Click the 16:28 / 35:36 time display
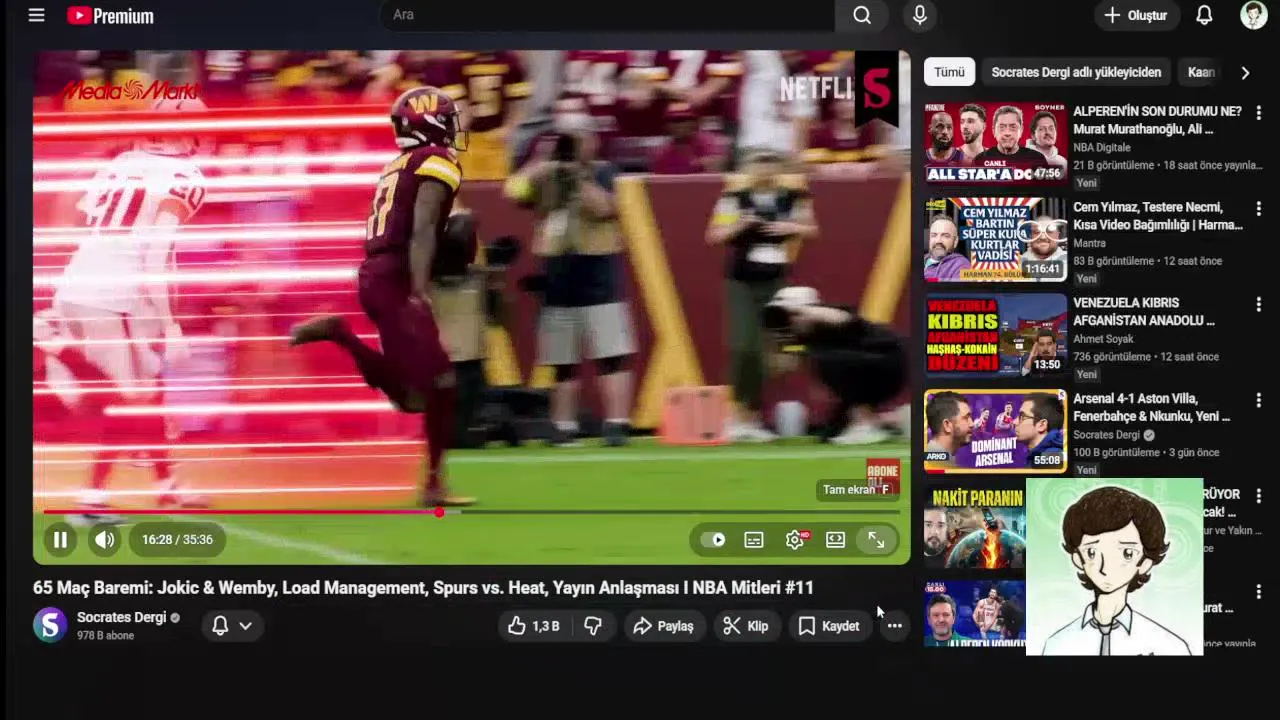 pos(177,540)
